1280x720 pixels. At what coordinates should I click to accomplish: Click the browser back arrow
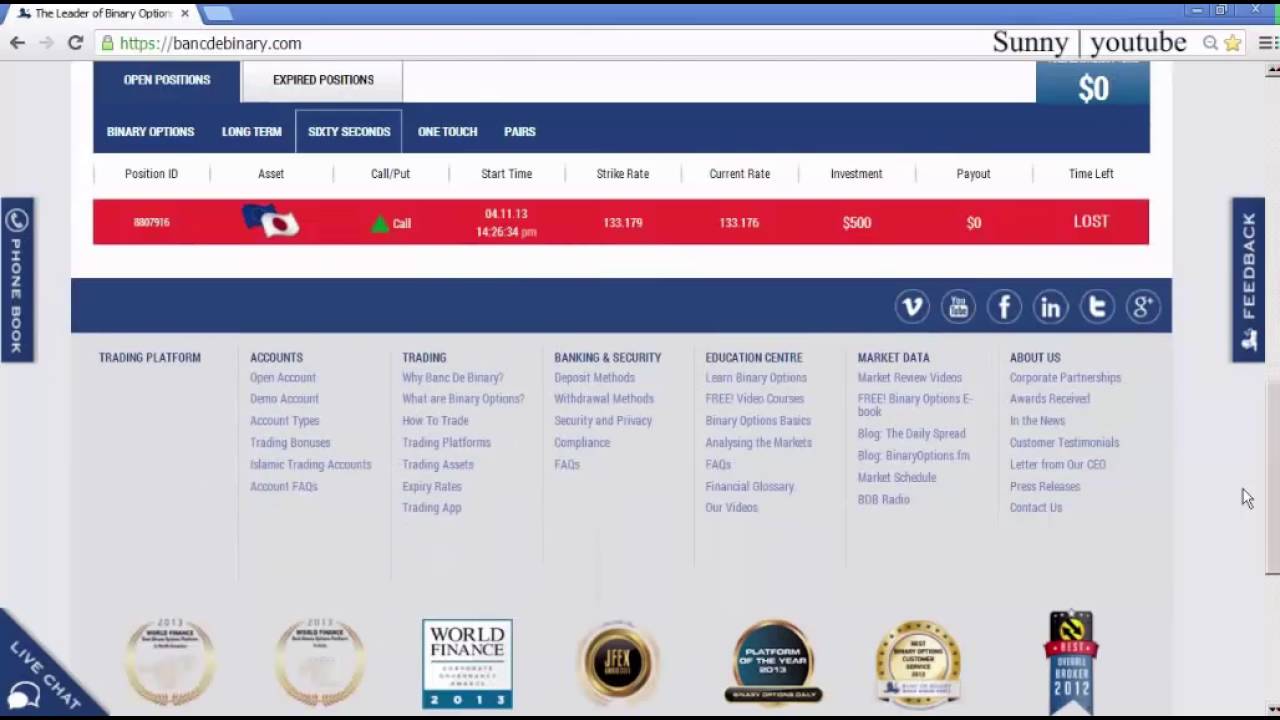17,43
